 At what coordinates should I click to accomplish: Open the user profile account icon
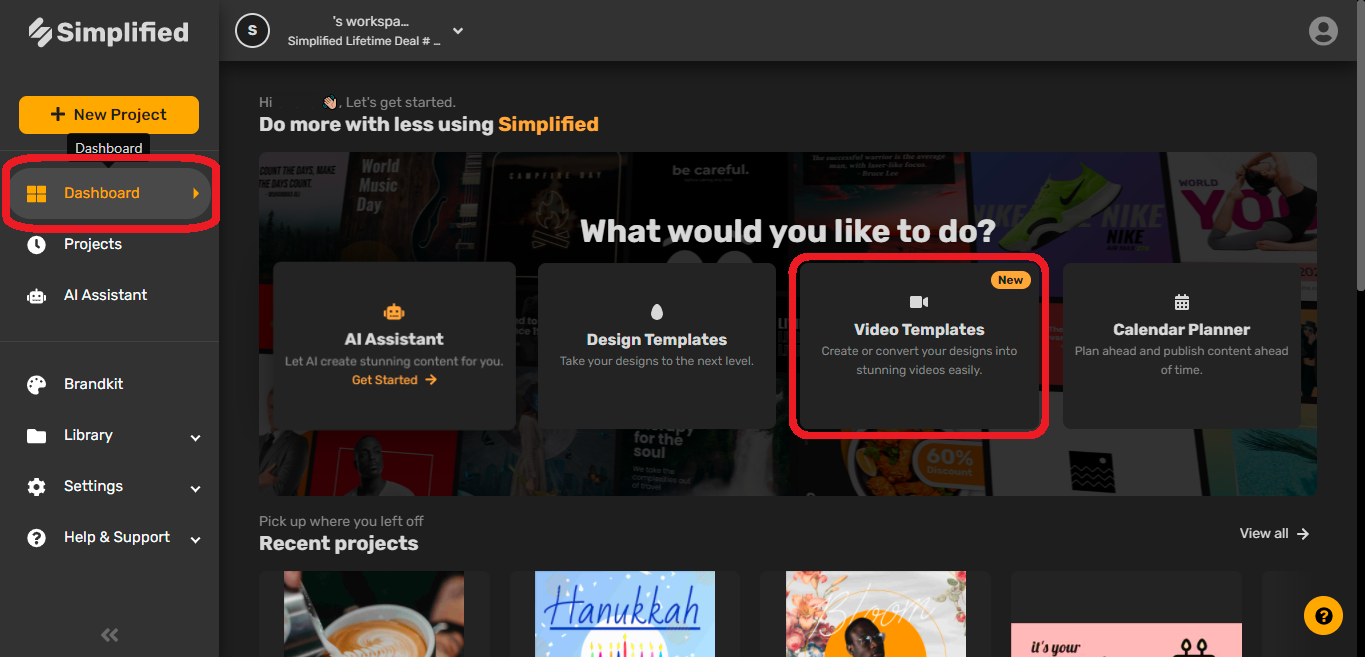point(1323,31)
